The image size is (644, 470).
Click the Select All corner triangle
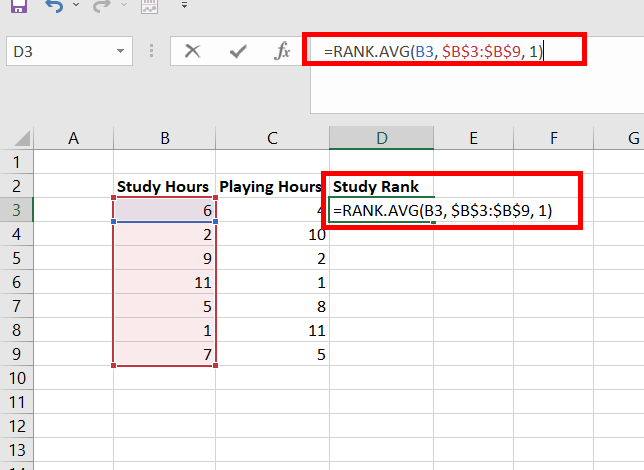22,138
